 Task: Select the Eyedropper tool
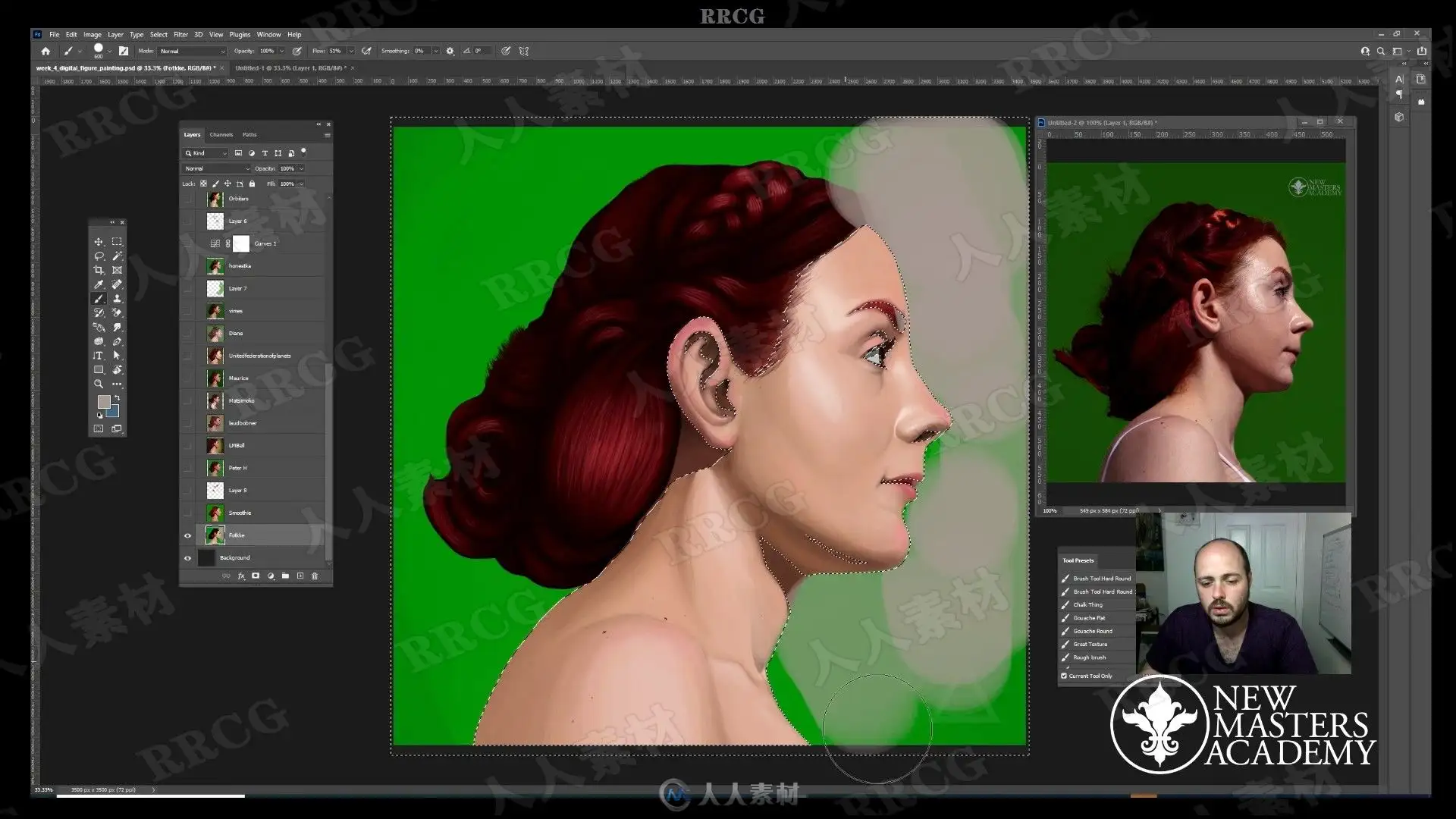(99, 284)
